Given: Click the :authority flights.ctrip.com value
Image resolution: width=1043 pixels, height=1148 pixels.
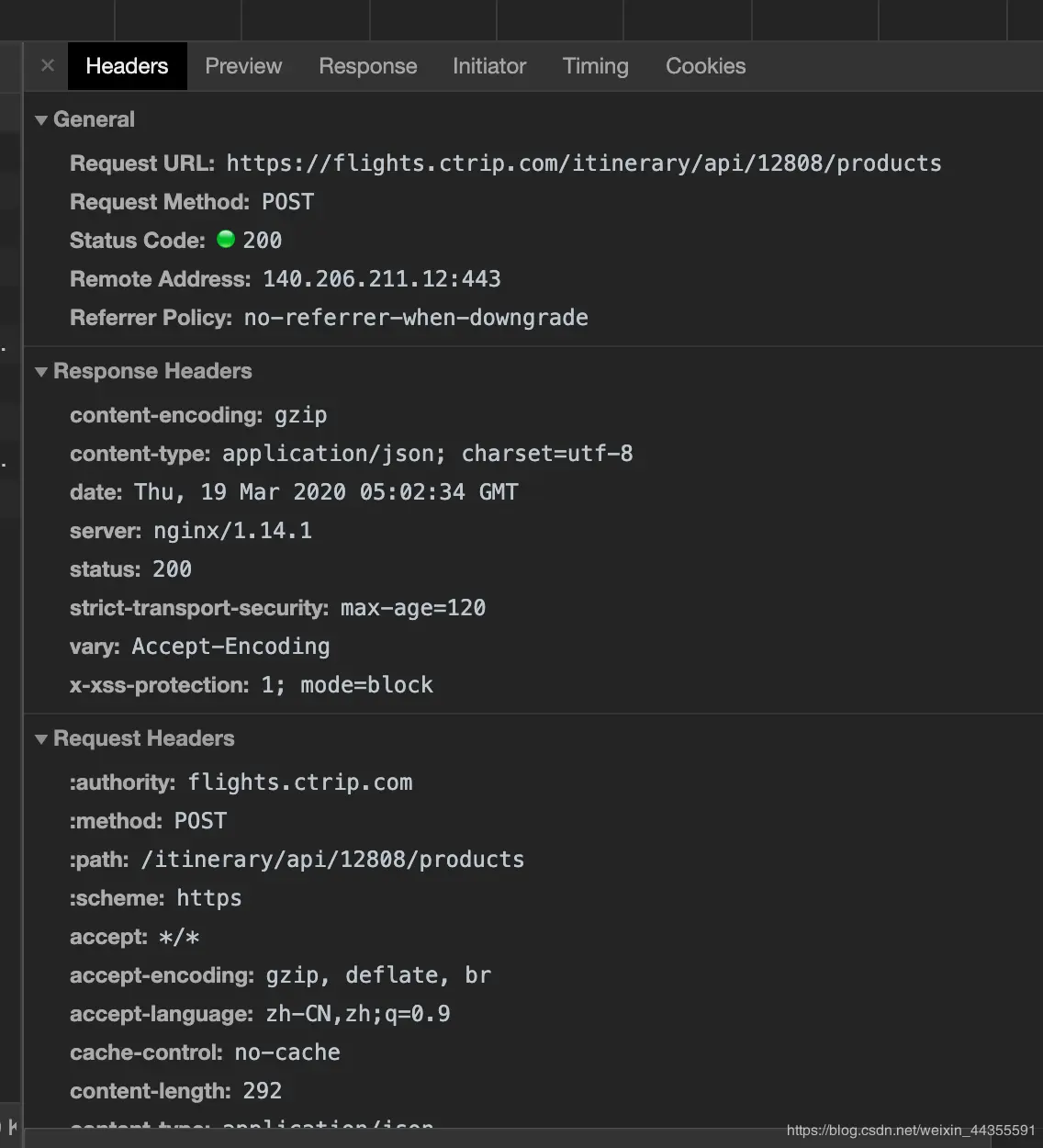Looking at the screenshot, I should point(299,782).
